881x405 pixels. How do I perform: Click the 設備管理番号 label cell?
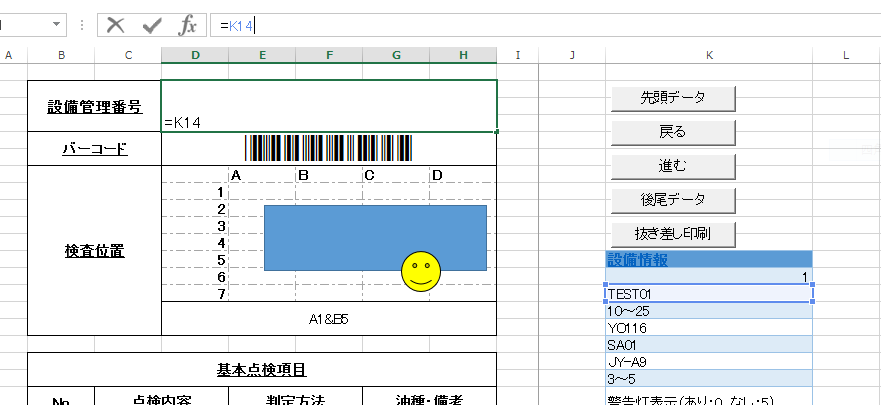[x=94, y=106]
